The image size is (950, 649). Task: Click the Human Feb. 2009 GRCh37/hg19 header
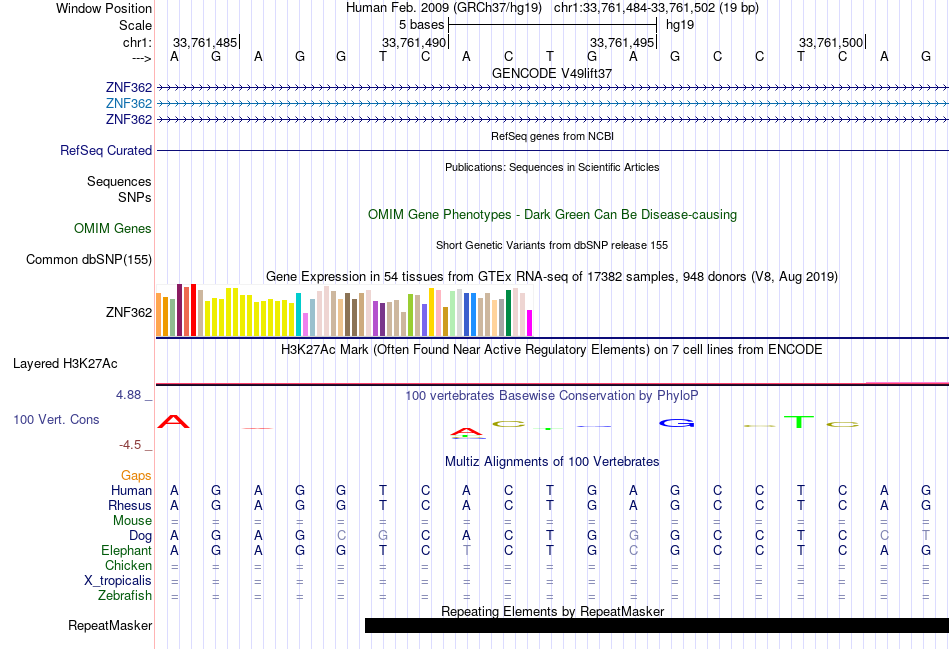tap(446, 8)
